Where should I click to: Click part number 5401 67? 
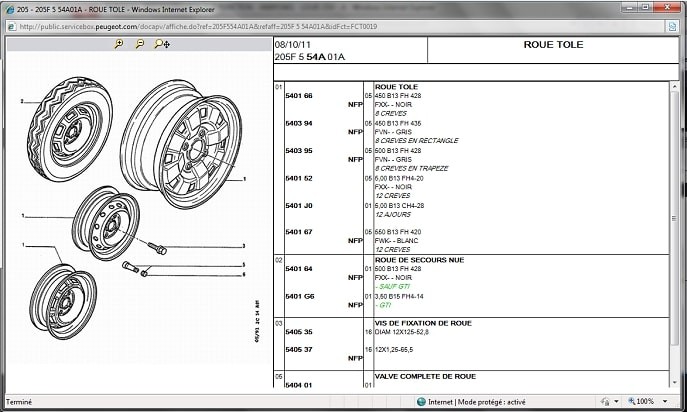coord(299,231)
